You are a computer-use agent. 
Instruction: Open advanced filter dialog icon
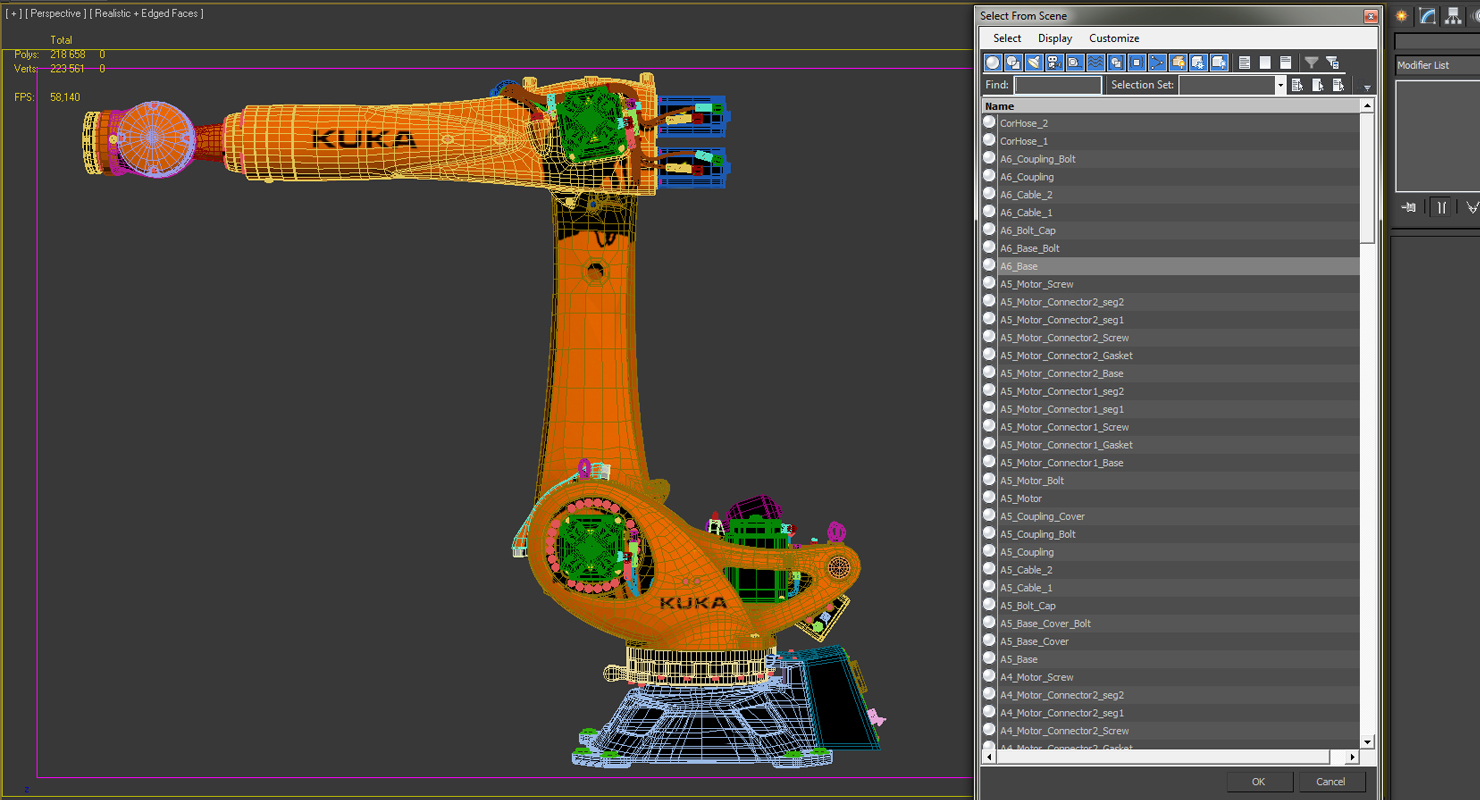point(1332,62)
